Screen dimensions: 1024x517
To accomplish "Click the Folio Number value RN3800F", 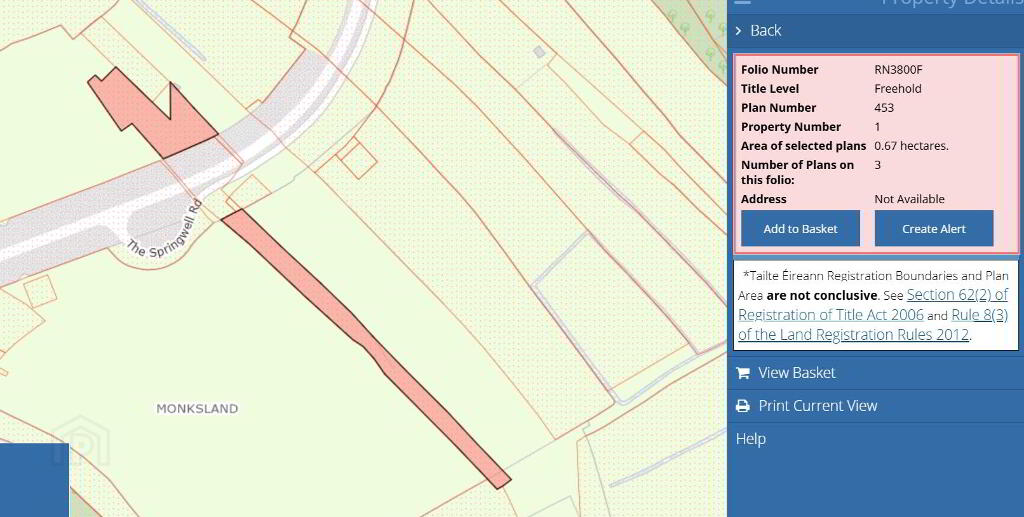I will click(898, 70).
